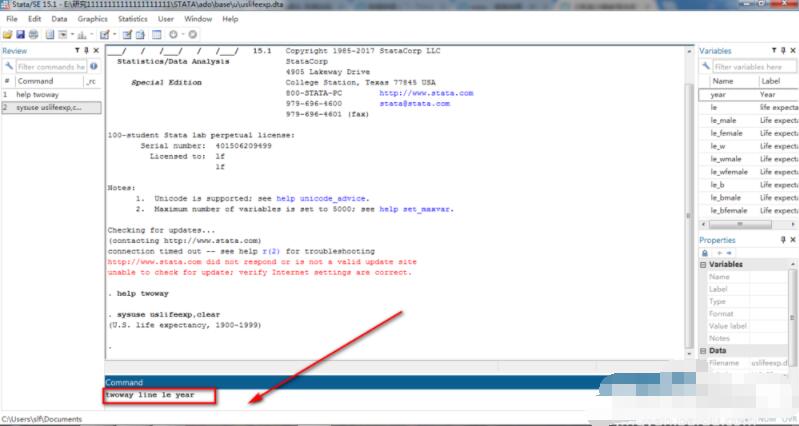799x426 pixels.
Task: Open the Do-file Editor toolbar icon
Action: click(104, 35)
